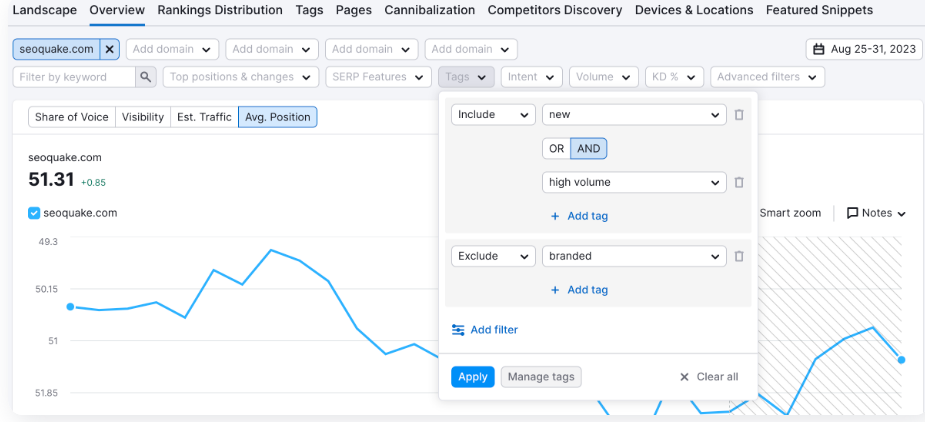Open the top Tags tab
The height and width of the screenshot is (422, 925).
(x=309, y=10)
